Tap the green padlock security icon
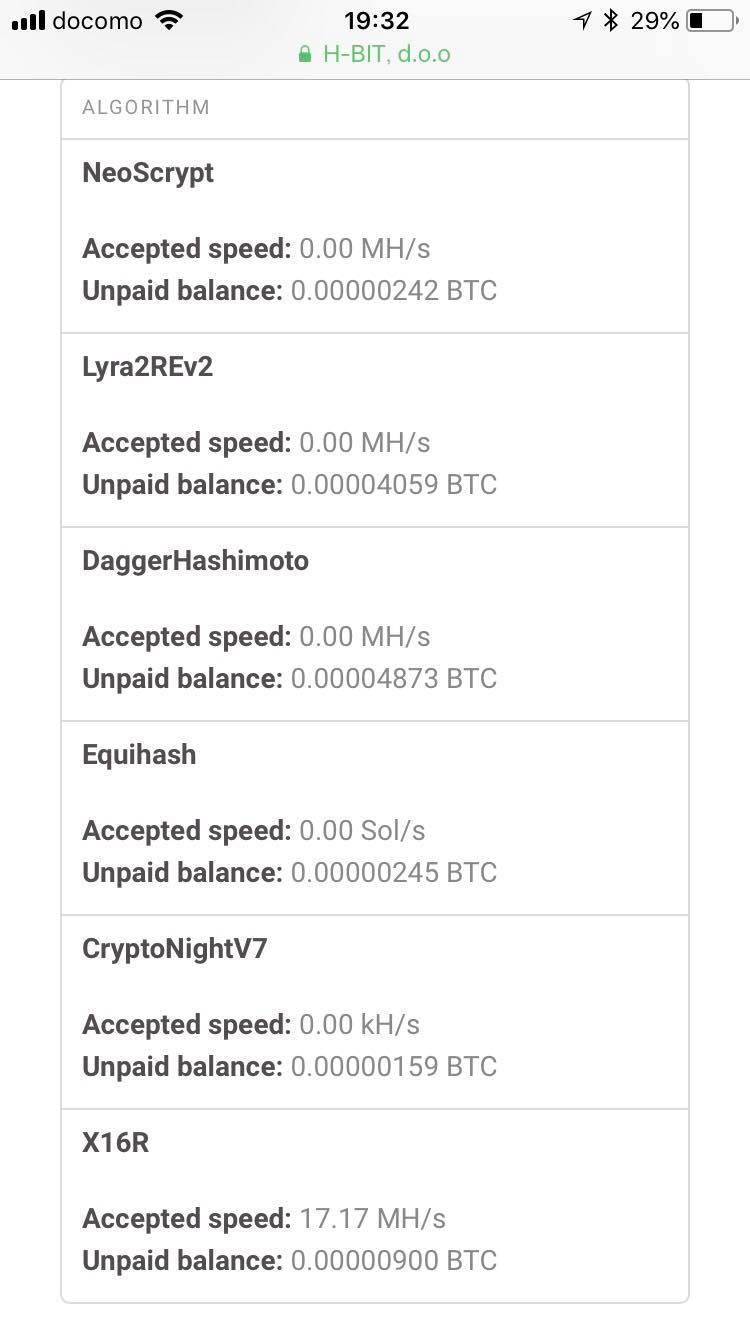Image resolution: width=750 pixels, height=1334 pixels. (x=305, y=54)
